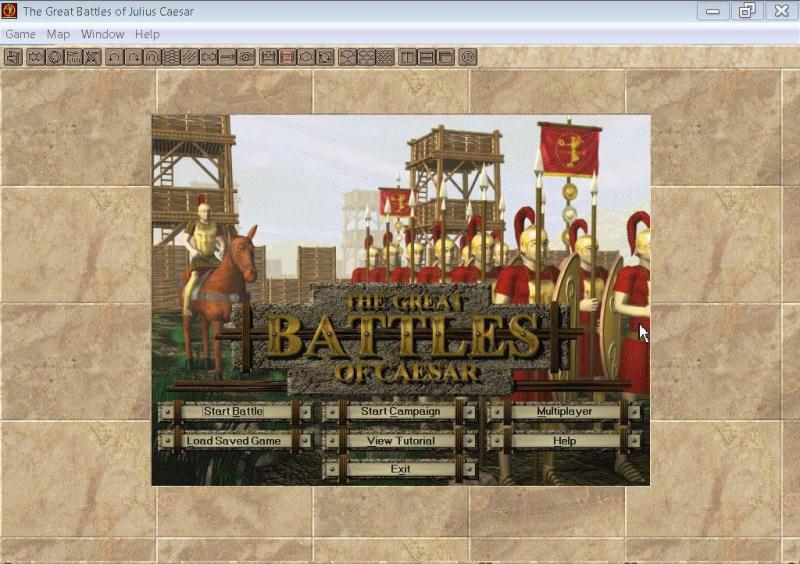800x564 pixels.
Task: Click the counter-clockwise rotate arrow toolbar icon
Action: 114,57
